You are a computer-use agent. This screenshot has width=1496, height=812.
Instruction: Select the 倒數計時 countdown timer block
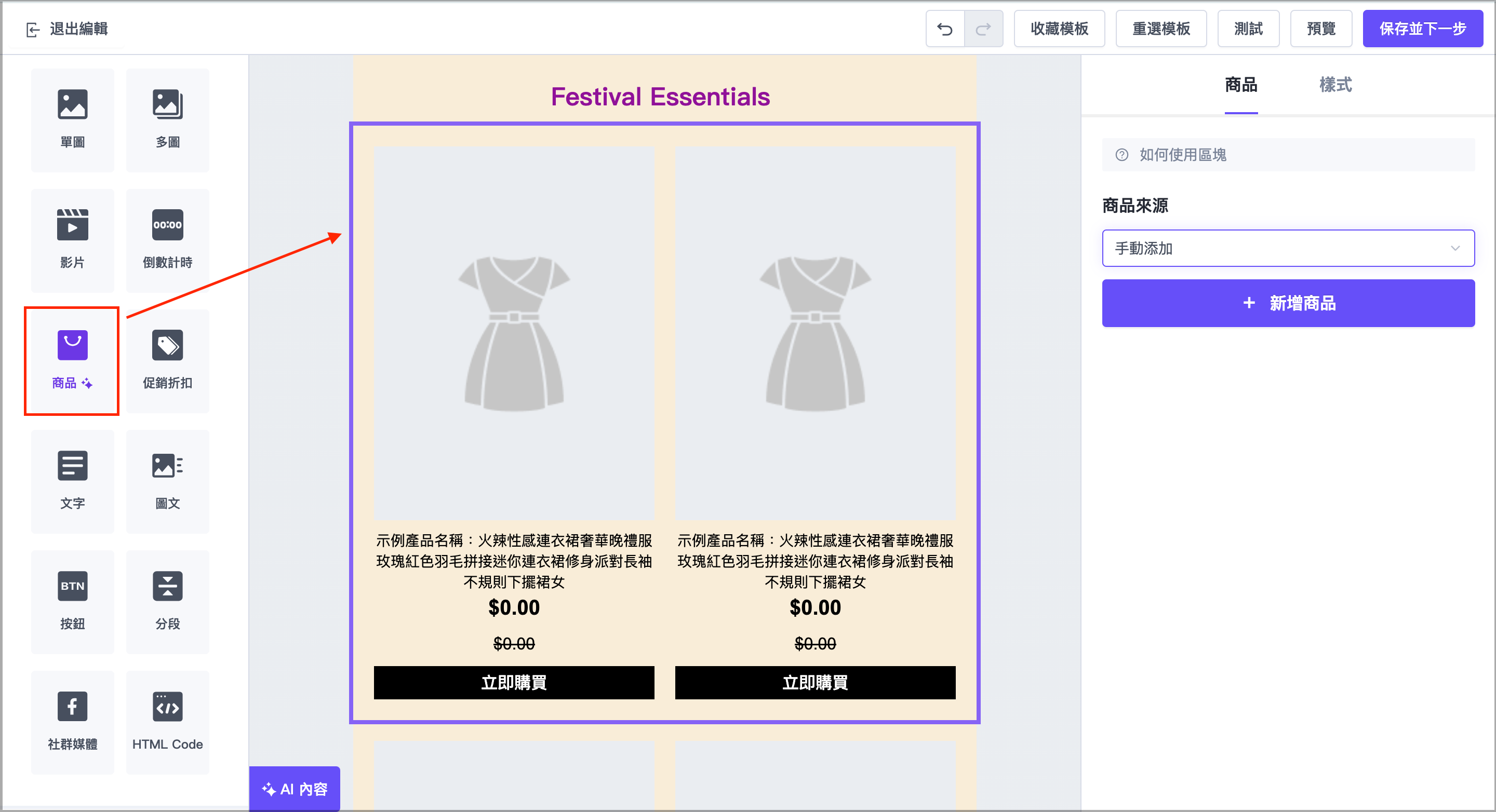pos(167,240)
